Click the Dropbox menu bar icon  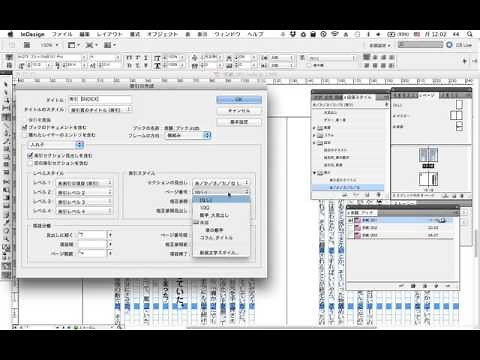pyautogui.click(x=293, y=34)
